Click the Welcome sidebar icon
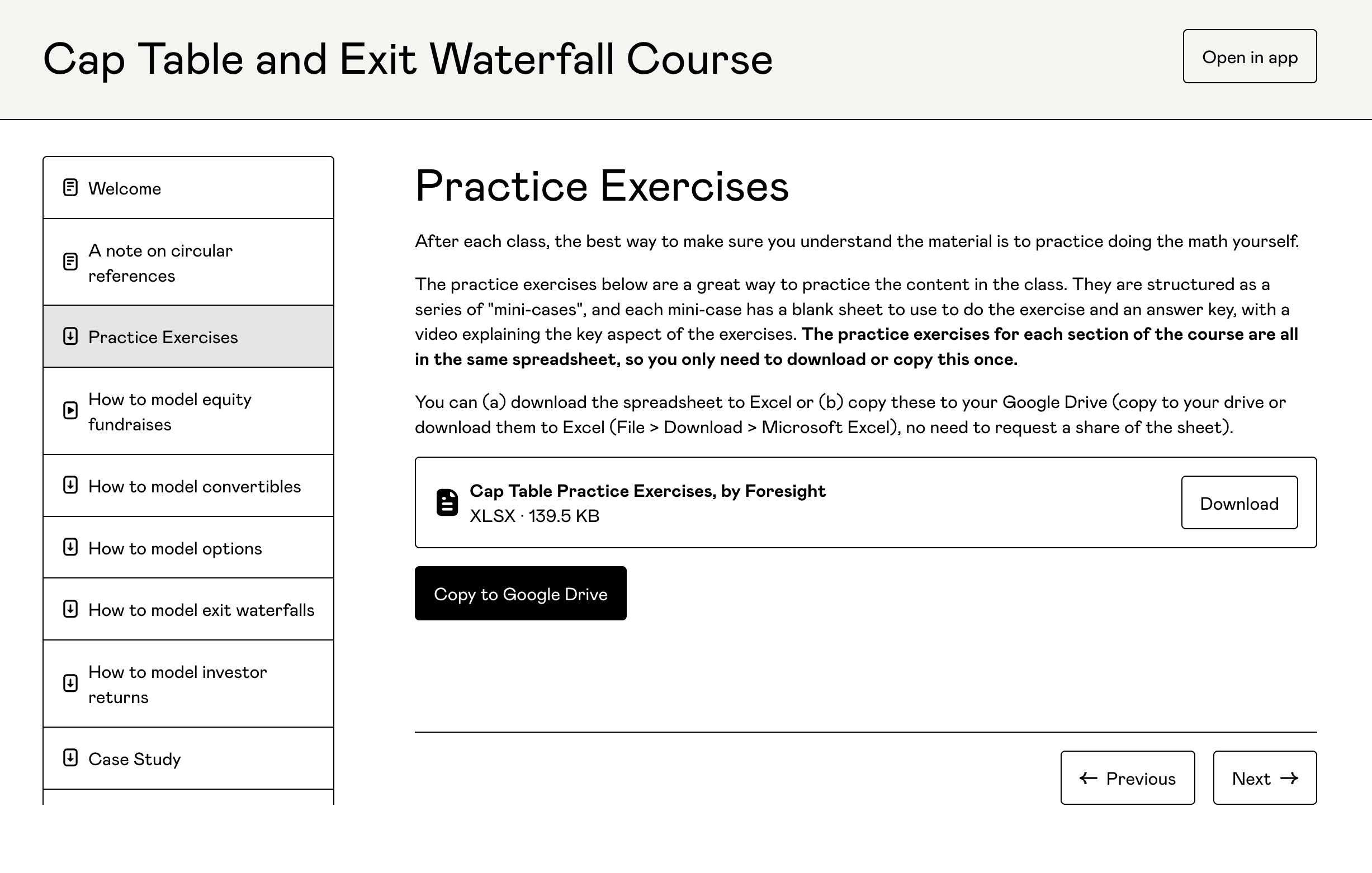1372x873 pixels. [x=70, y=187]
